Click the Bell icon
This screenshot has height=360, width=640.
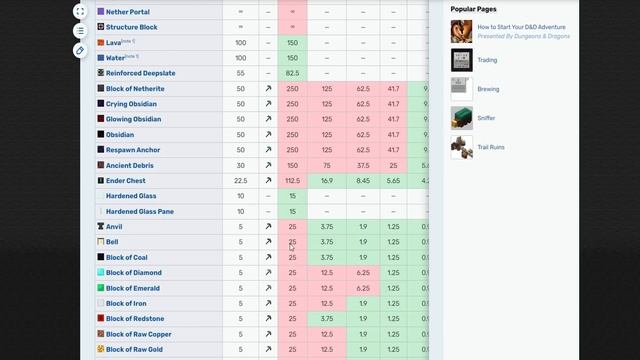[101, 242]
